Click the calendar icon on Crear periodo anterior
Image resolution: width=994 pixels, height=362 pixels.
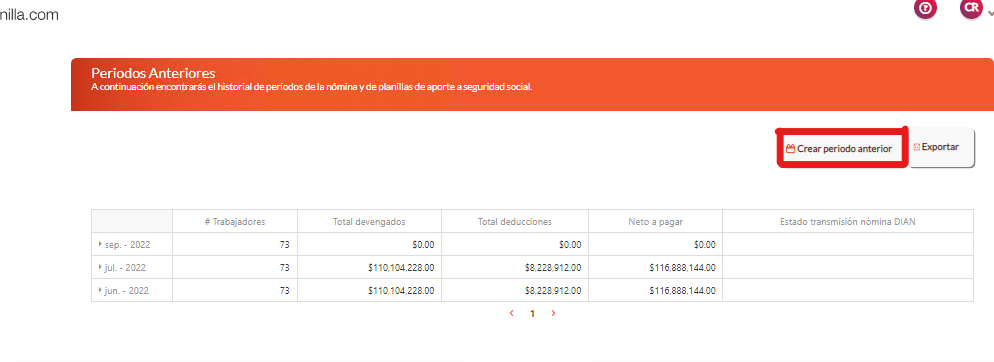coord(790,149)
